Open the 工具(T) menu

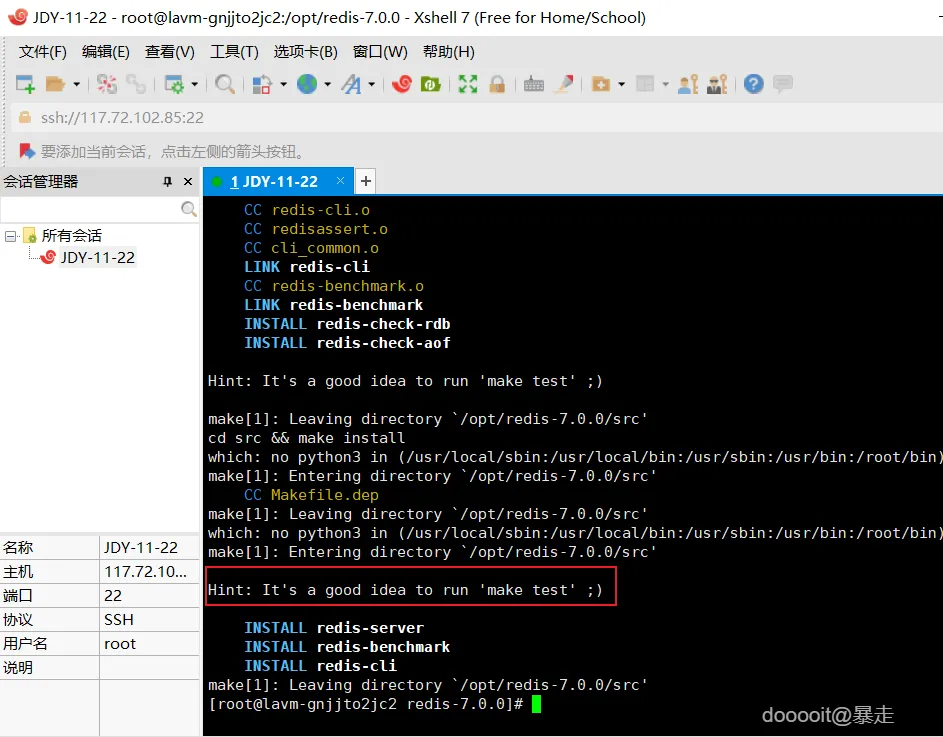pos(234,52)
